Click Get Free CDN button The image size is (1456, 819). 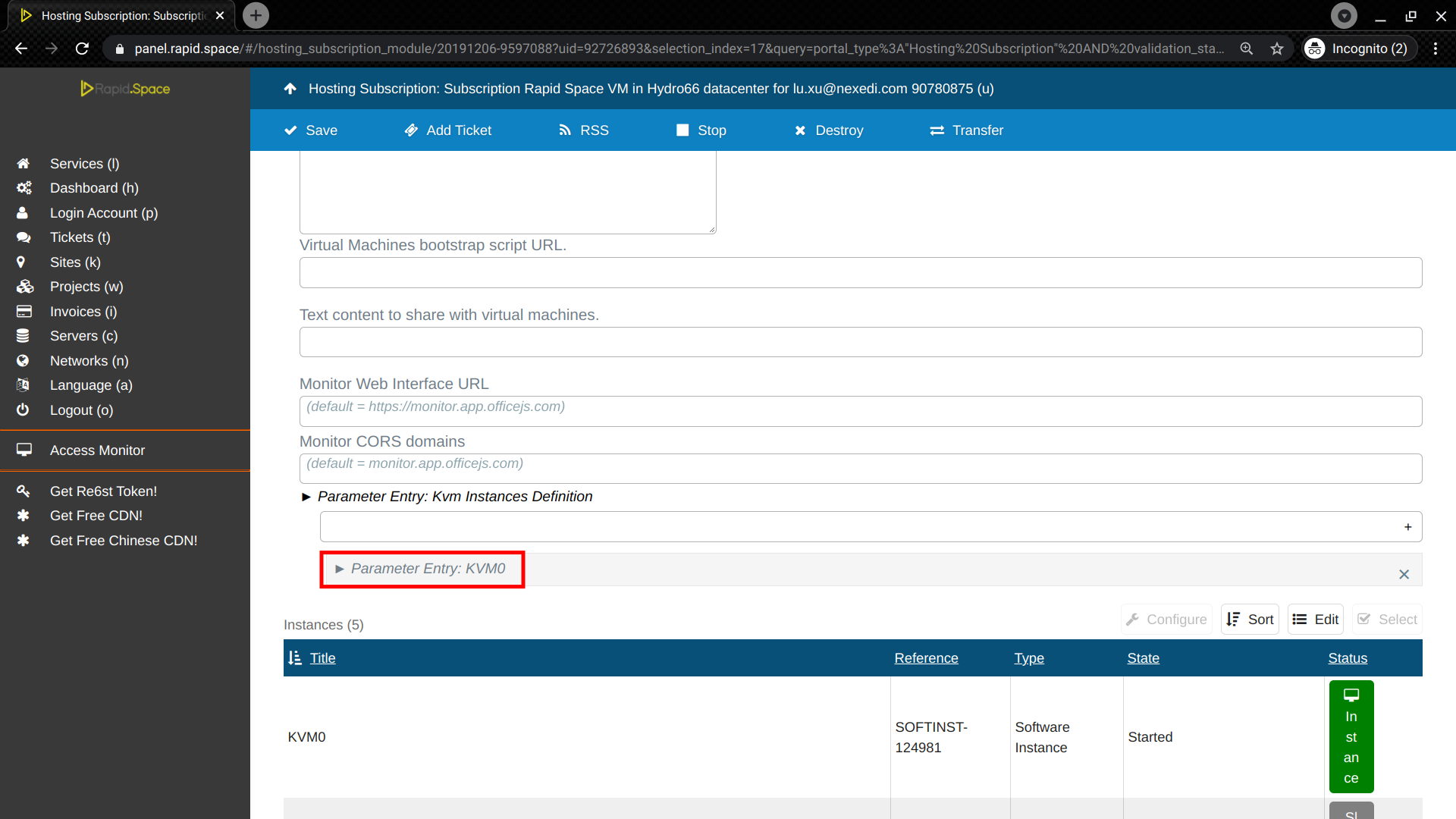point(96,515)
